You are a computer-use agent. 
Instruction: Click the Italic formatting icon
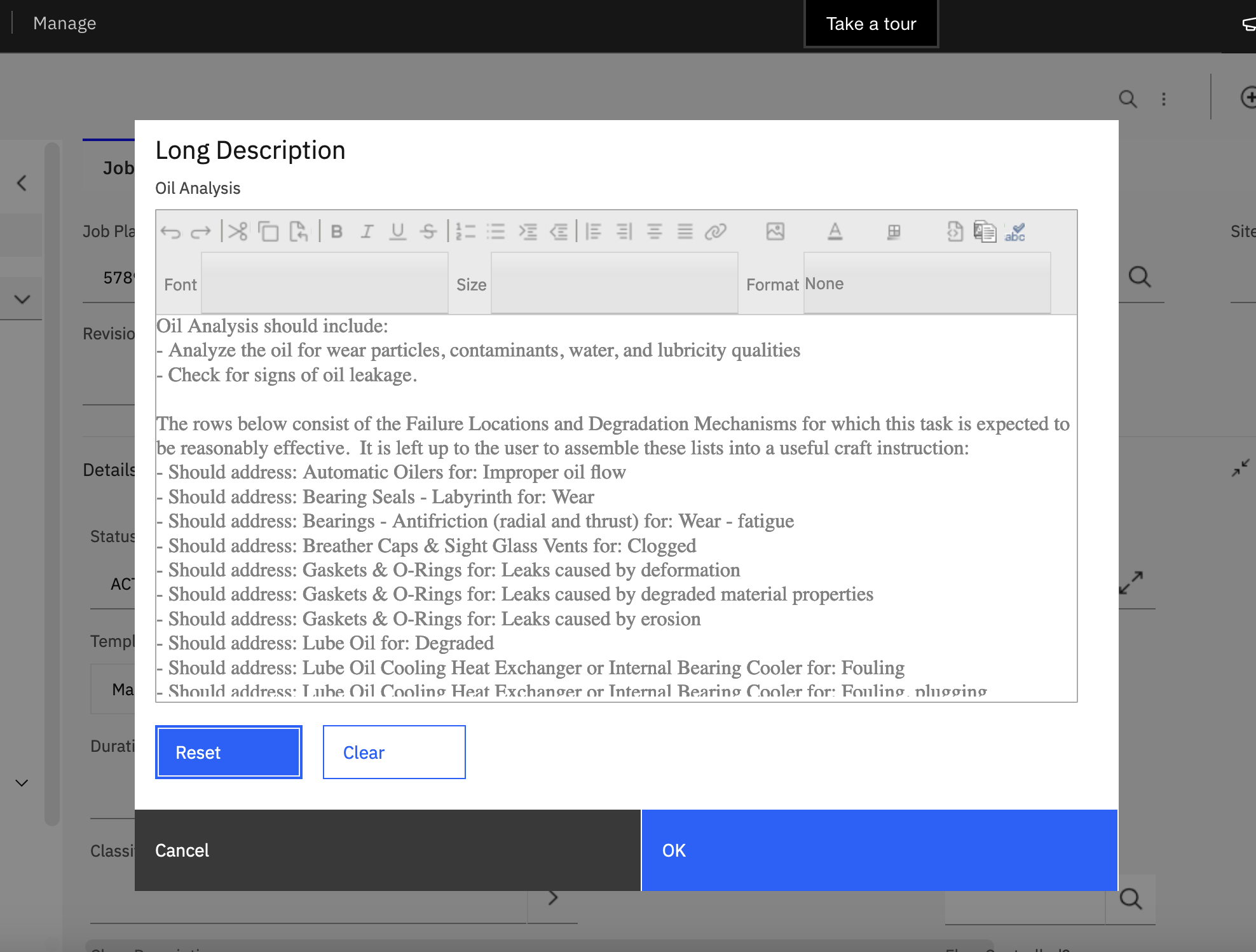367,232
